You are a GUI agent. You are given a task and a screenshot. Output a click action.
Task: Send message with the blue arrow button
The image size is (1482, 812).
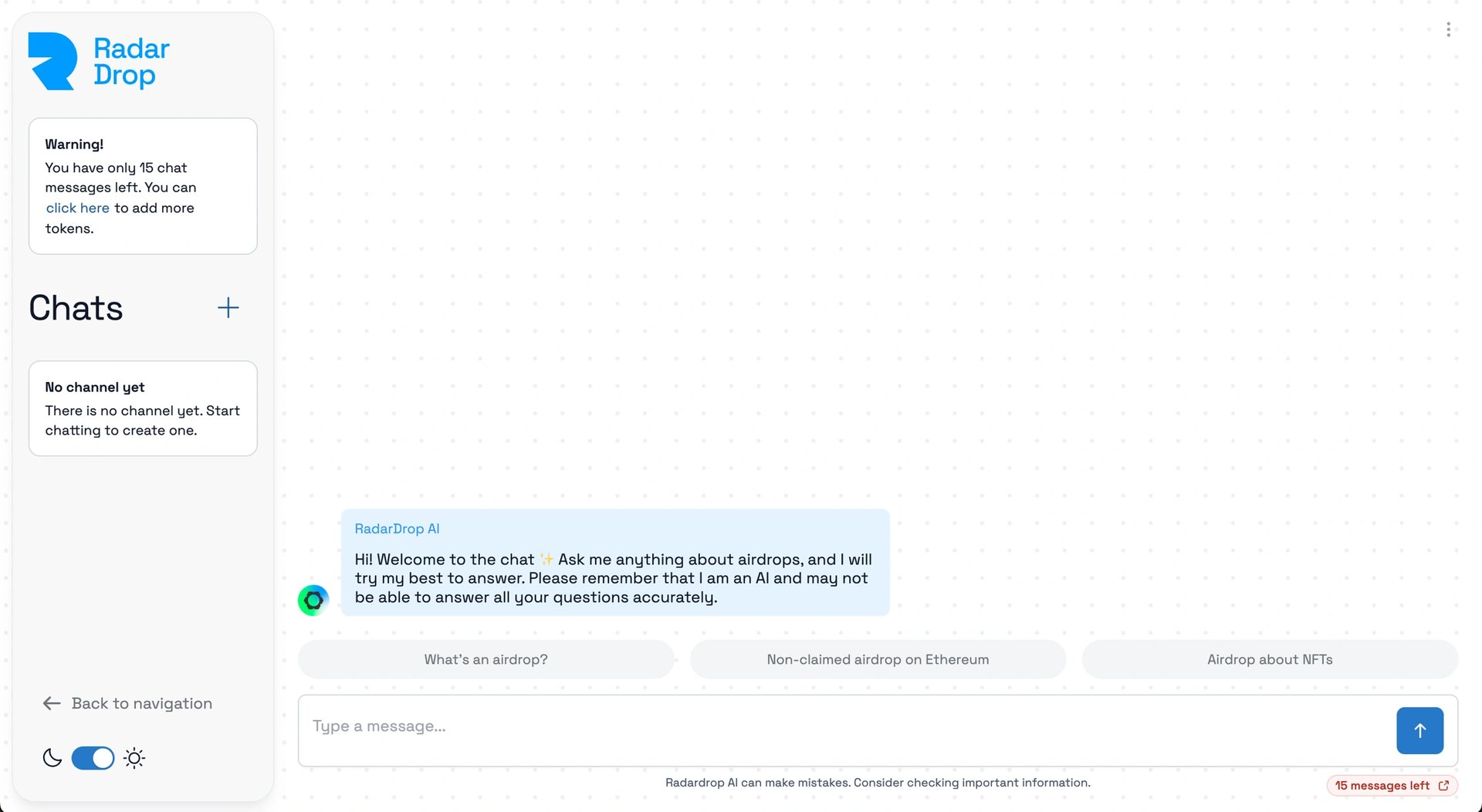[1419, 730]
